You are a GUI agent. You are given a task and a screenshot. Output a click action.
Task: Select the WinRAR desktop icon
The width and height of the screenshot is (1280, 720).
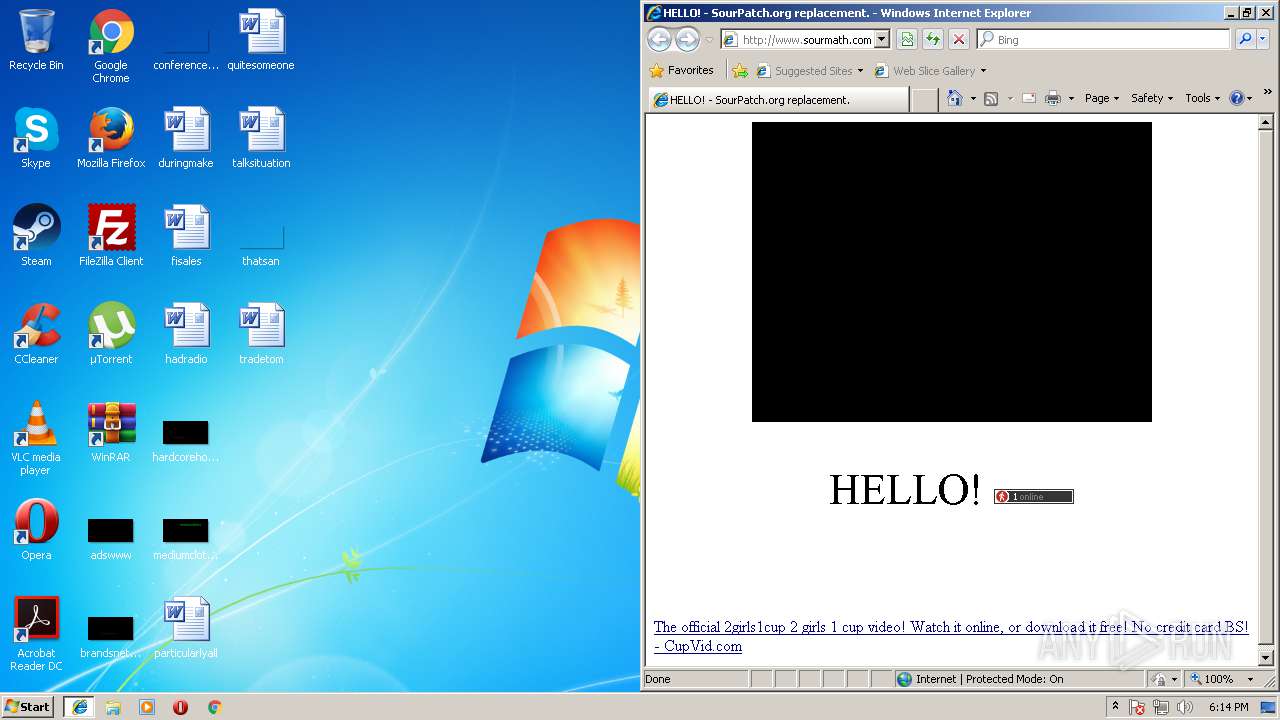111,432
